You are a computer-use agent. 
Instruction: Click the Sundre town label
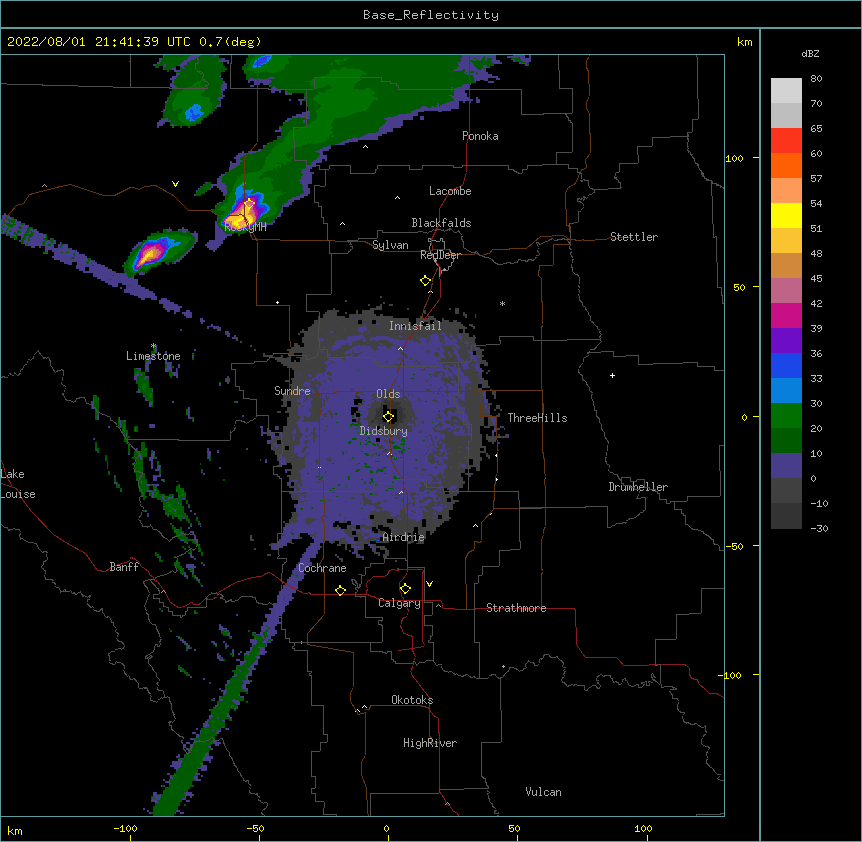292,391
